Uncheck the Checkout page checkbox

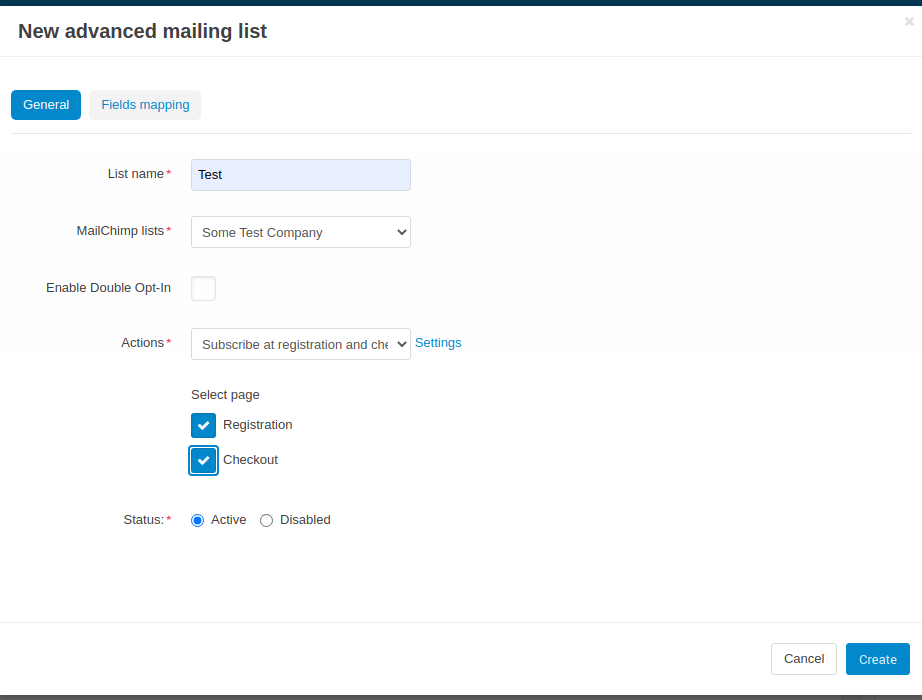[203, 460]
